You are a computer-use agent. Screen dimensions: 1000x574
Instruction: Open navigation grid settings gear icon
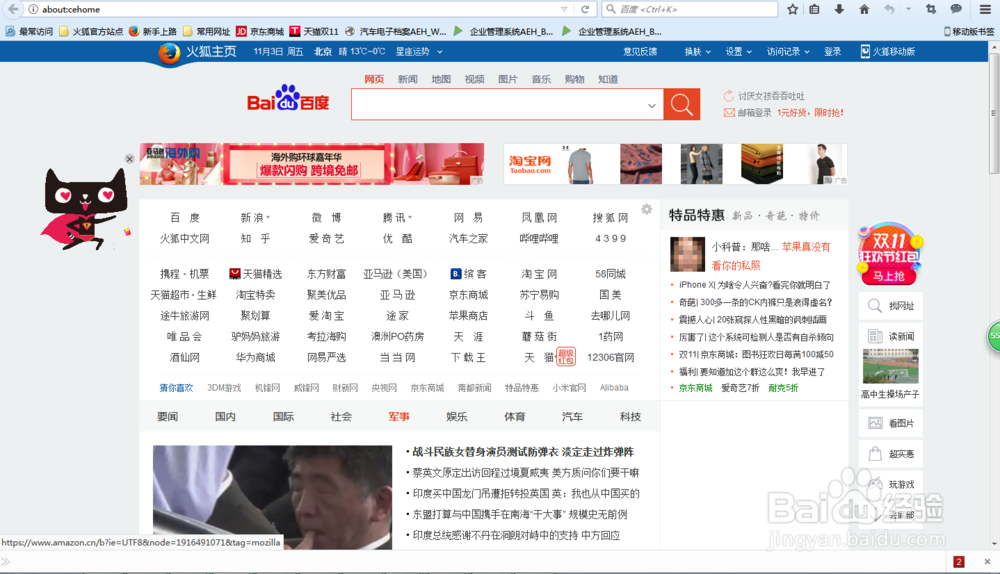click(x=647, y=209)
